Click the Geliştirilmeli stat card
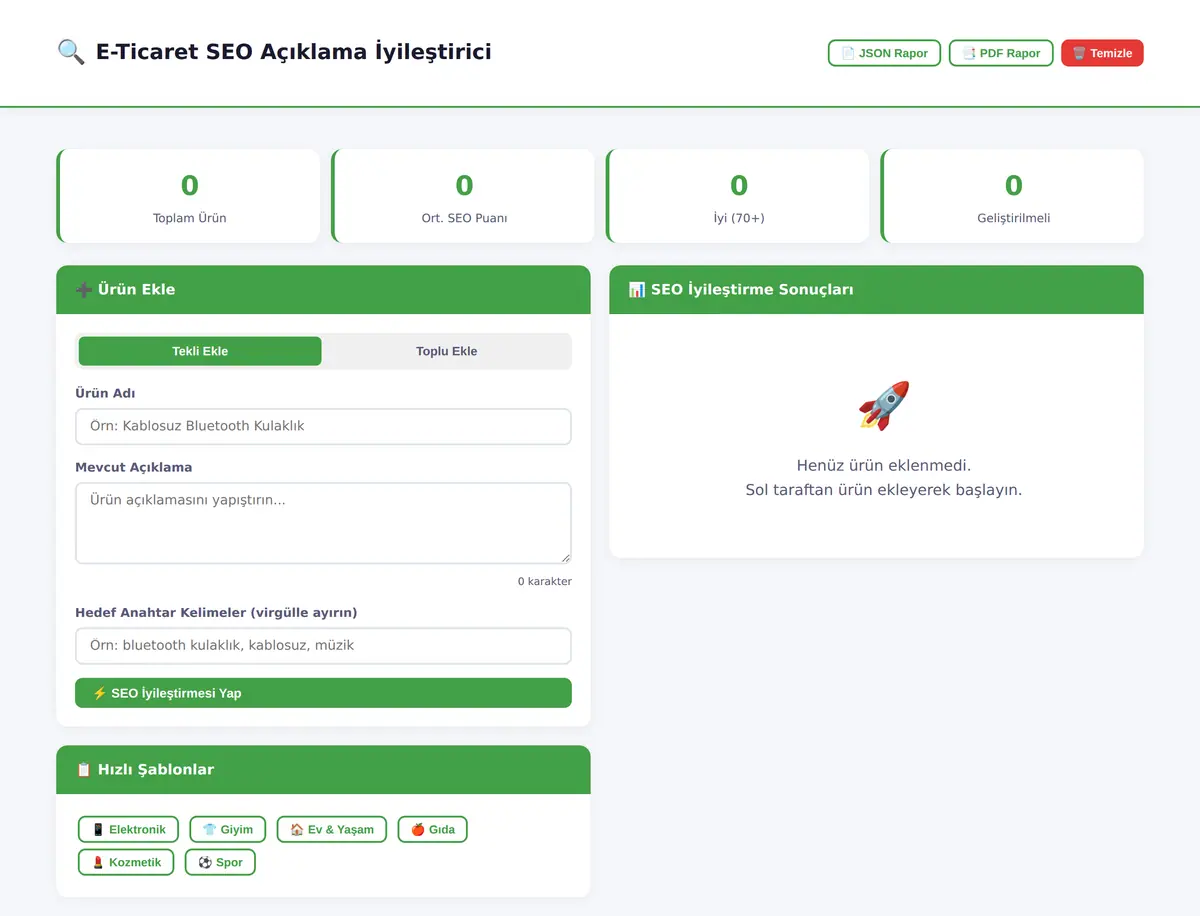The width and height of the screenshot is (1200, 916). pyautogui.click(x=1012, y=196)
